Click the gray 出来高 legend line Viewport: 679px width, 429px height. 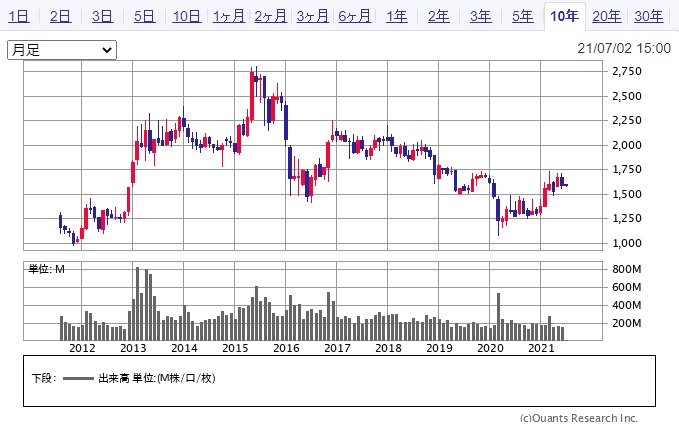tap(78, 379)
